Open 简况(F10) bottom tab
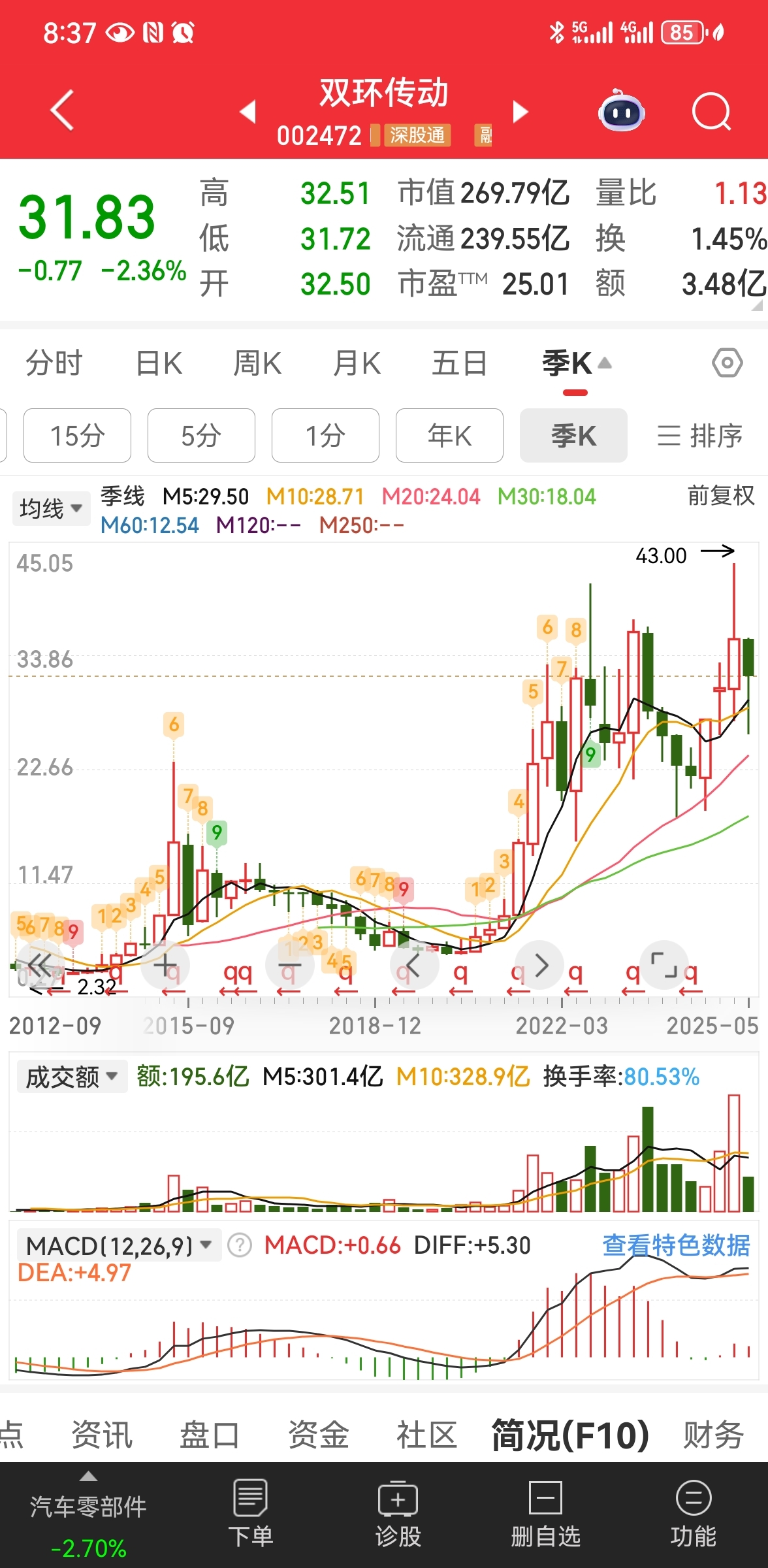 (570, 1435)
